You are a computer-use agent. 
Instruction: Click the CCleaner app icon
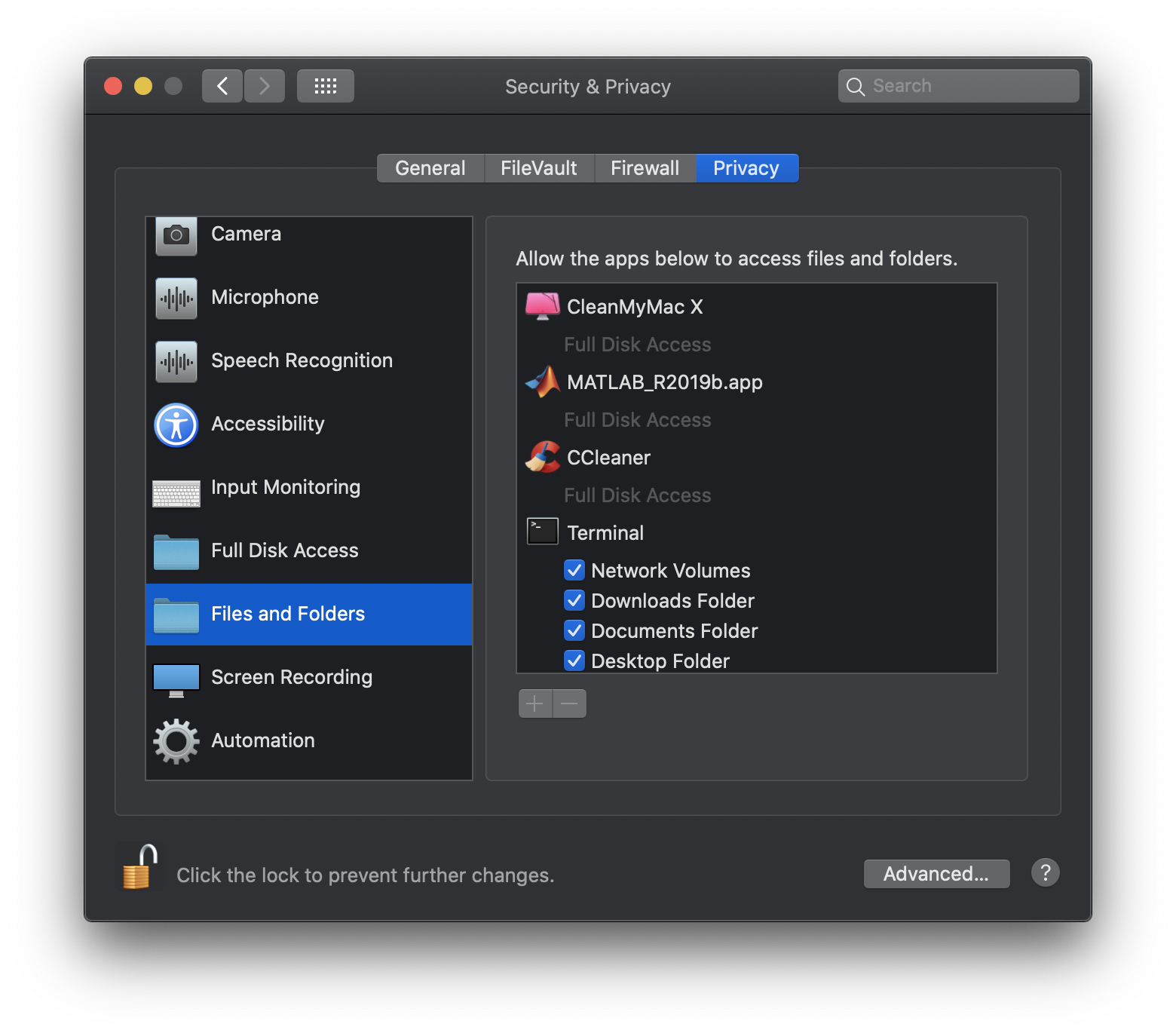coord(543,457)
